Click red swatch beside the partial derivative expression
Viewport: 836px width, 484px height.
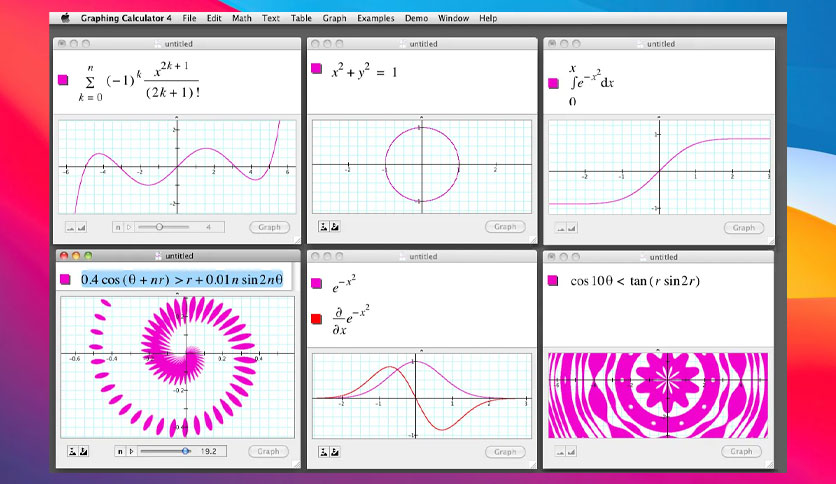coord(317,319)
